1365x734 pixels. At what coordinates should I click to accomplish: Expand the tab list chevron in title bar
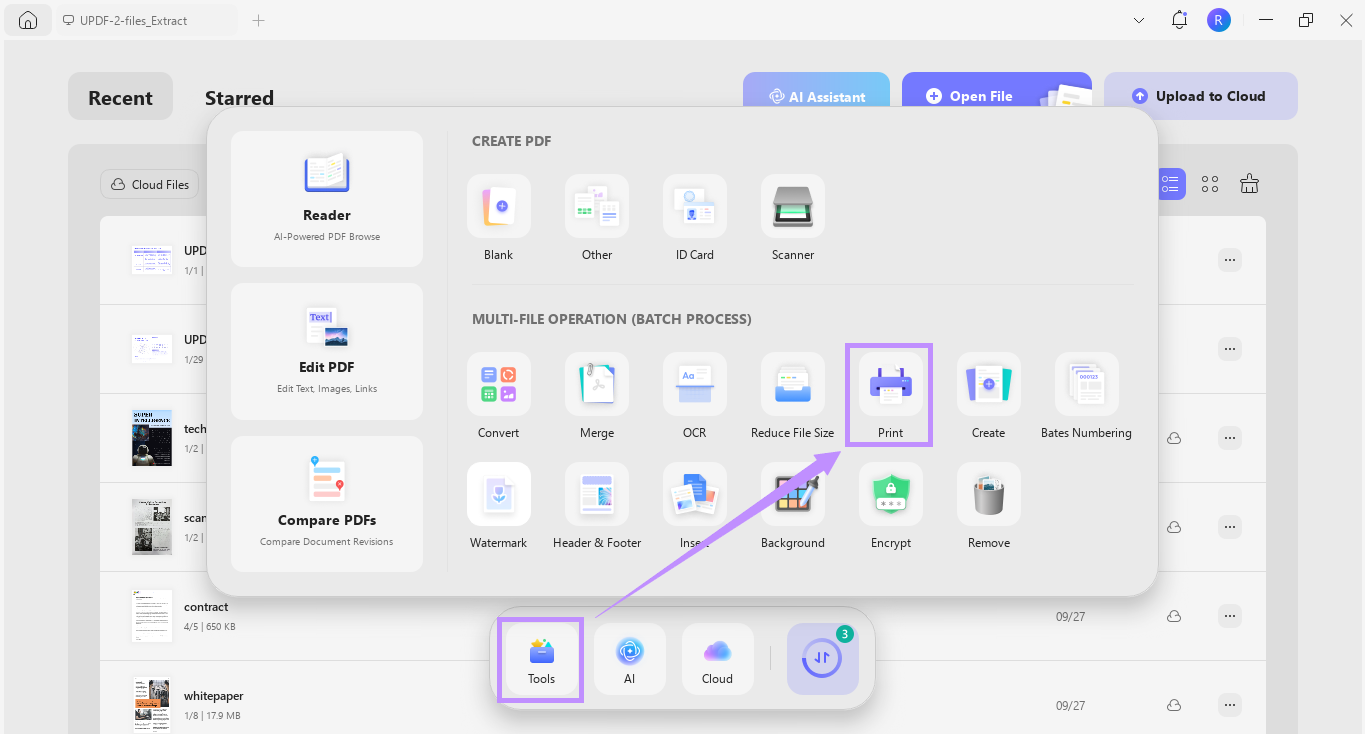[x=1139, y=20]
